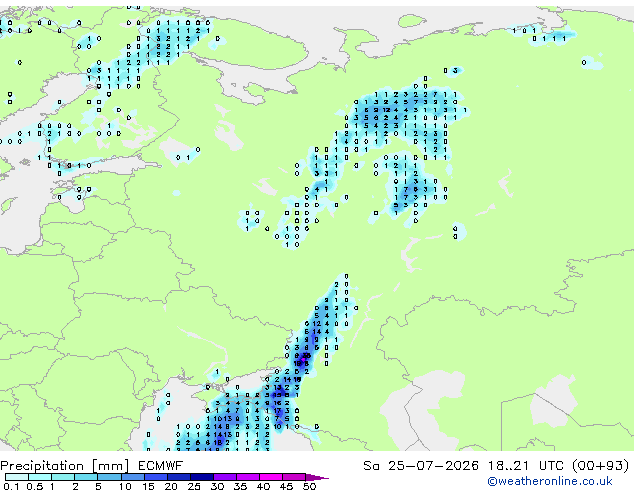Click the legend value label '45'
The height and width of the screenshot is (490, 634).
click(287, 486)
